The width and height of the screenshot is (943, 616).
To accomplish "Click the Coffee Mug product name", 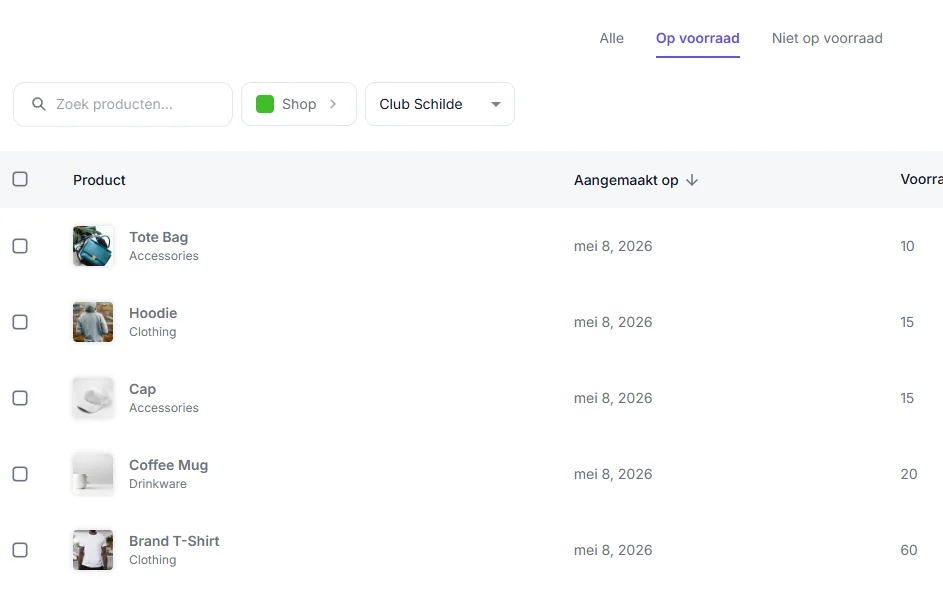I will (x=168, y=465).
